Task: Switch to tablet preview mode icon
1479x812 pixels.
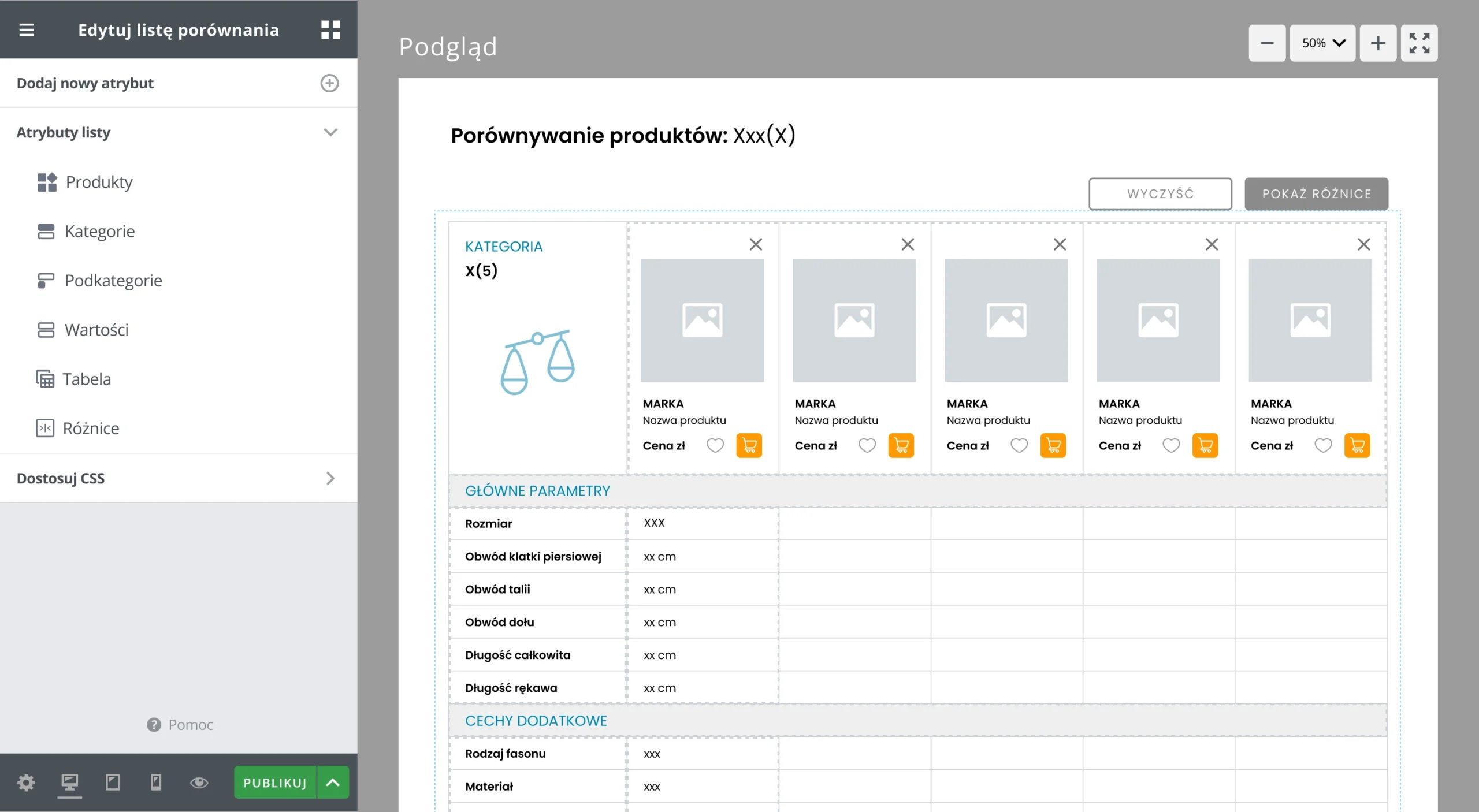Action: 113,783
